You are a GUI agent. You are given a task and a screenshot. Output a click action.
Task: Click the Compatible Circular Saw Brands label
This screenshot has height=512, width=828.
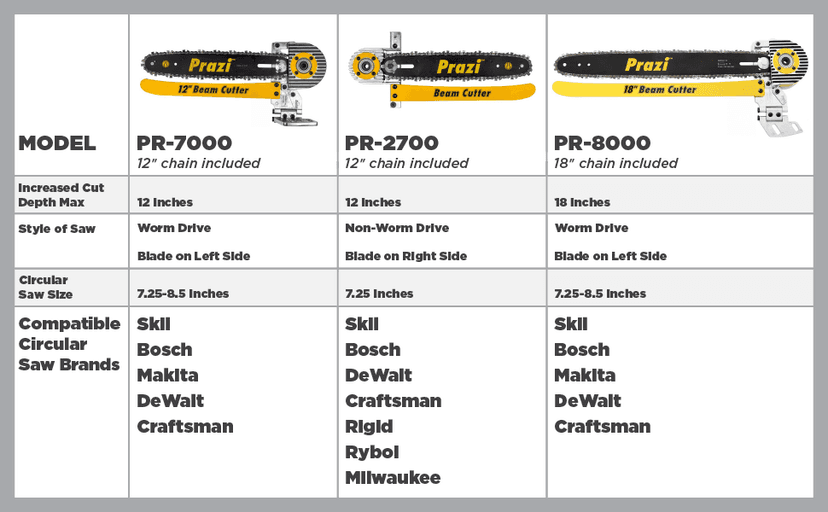(70, 344)
